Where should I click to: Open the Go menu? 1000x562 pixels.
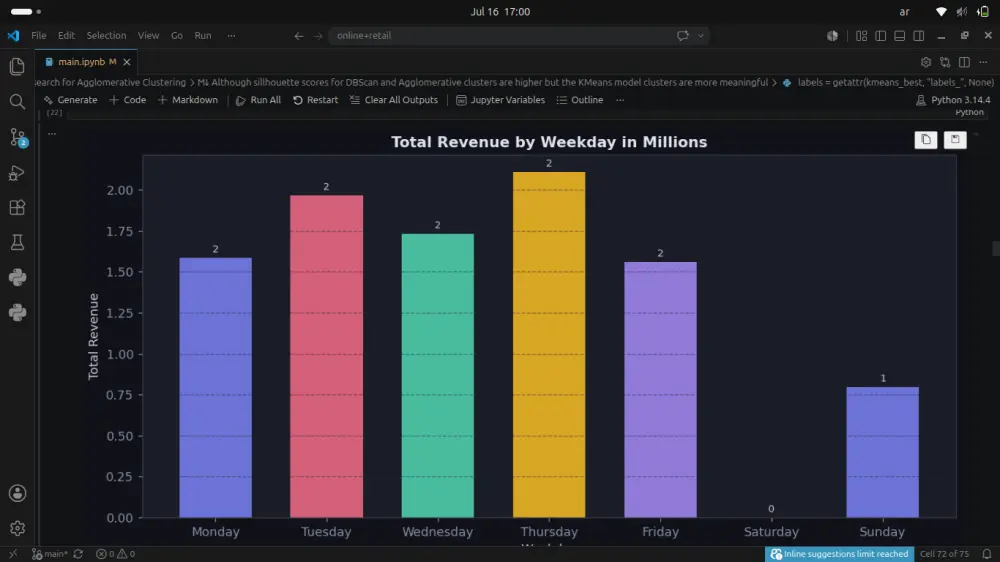[177, 36]
